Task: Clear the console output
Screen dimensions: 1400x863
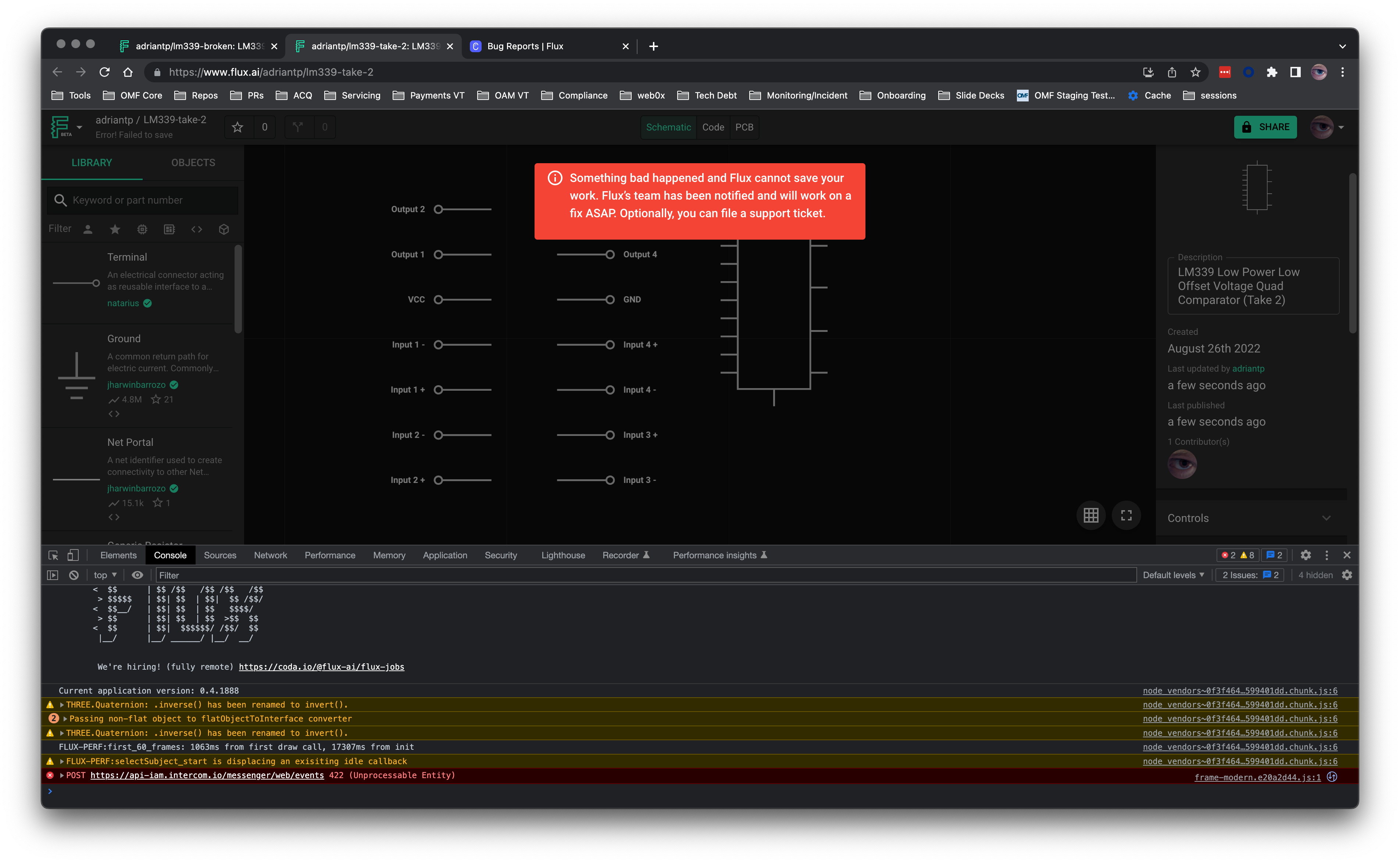Action: pyautogui.click(x=74, y=575)
